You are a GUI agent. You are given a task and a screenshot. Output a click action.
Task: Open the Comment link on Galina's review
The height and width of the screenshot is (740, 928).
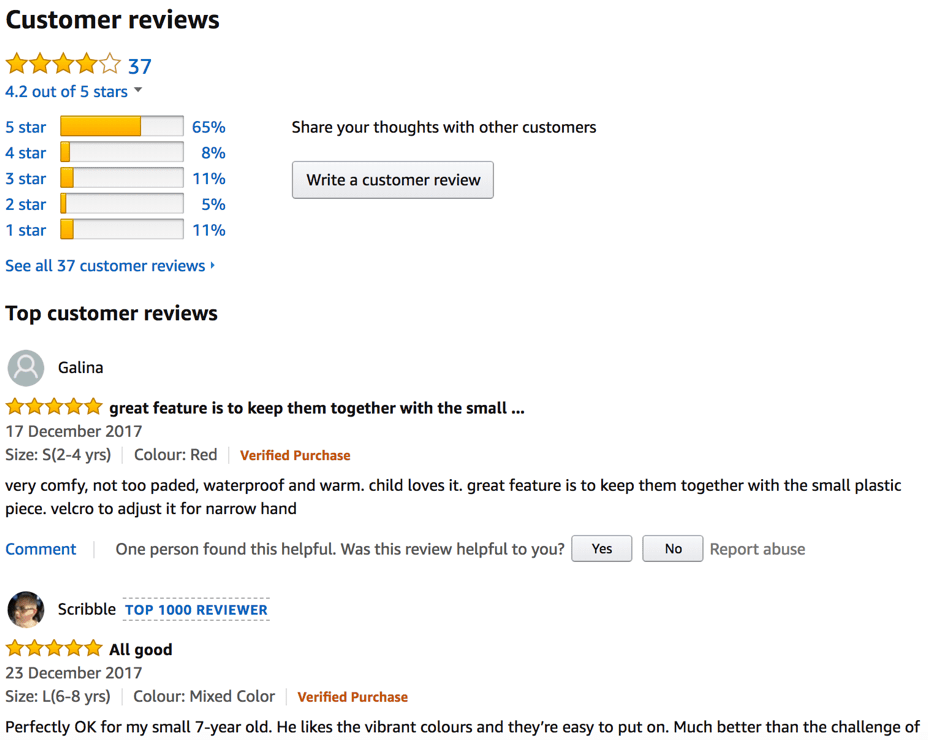(40, 548)
